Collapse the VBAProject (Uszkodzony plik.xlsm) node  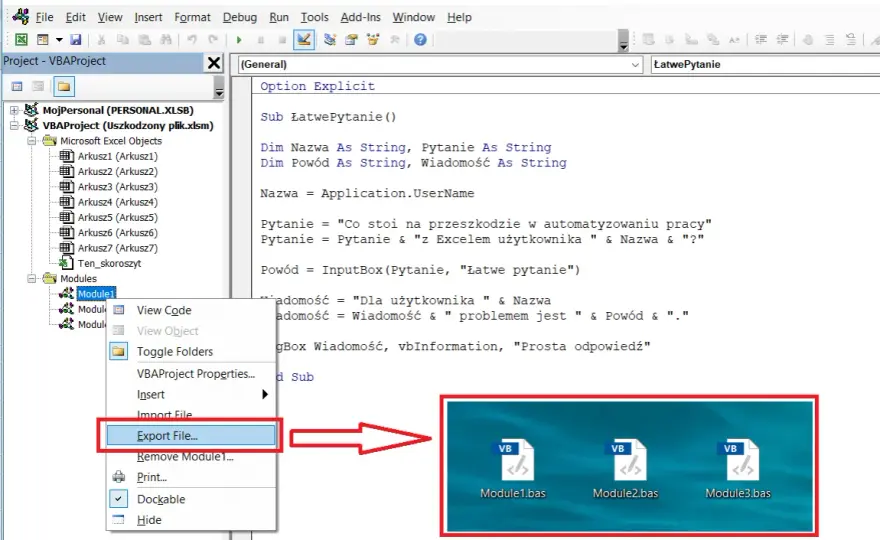point(14,126)
